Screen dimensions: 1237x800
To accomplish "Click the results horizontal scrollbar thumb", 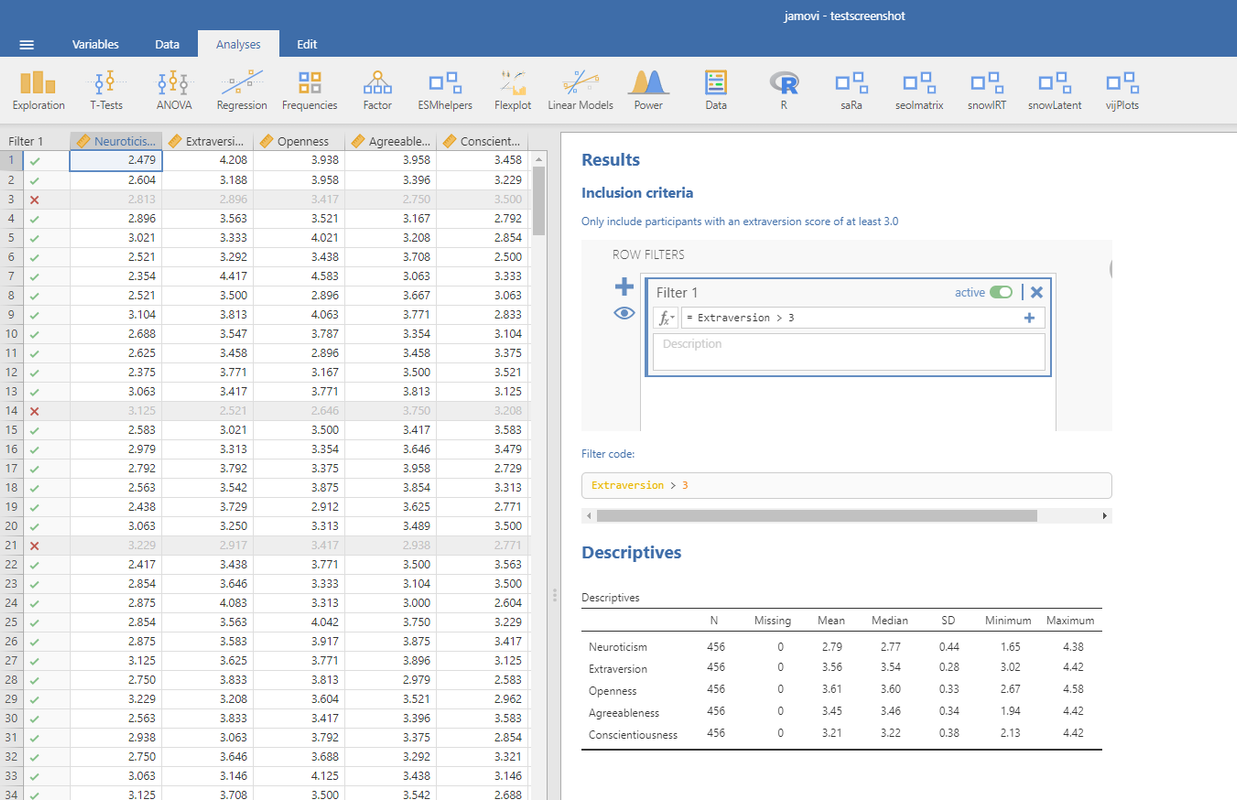I will [x=816, y=516].
